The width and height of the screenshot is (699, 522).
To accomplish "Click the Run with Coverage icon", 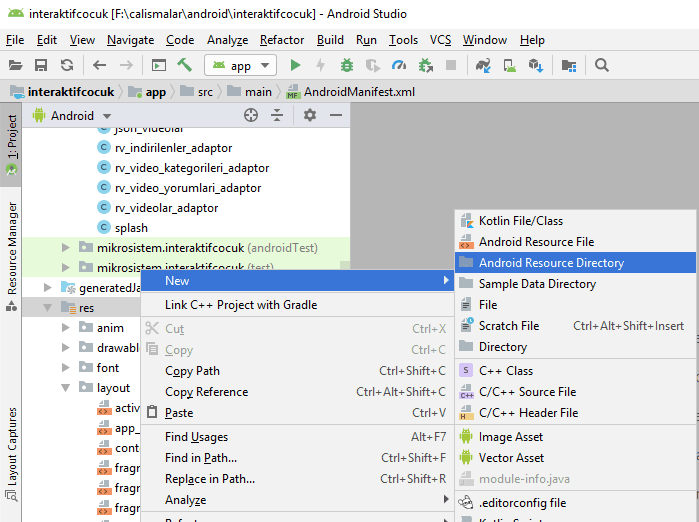I will click(x=373, y=65).
